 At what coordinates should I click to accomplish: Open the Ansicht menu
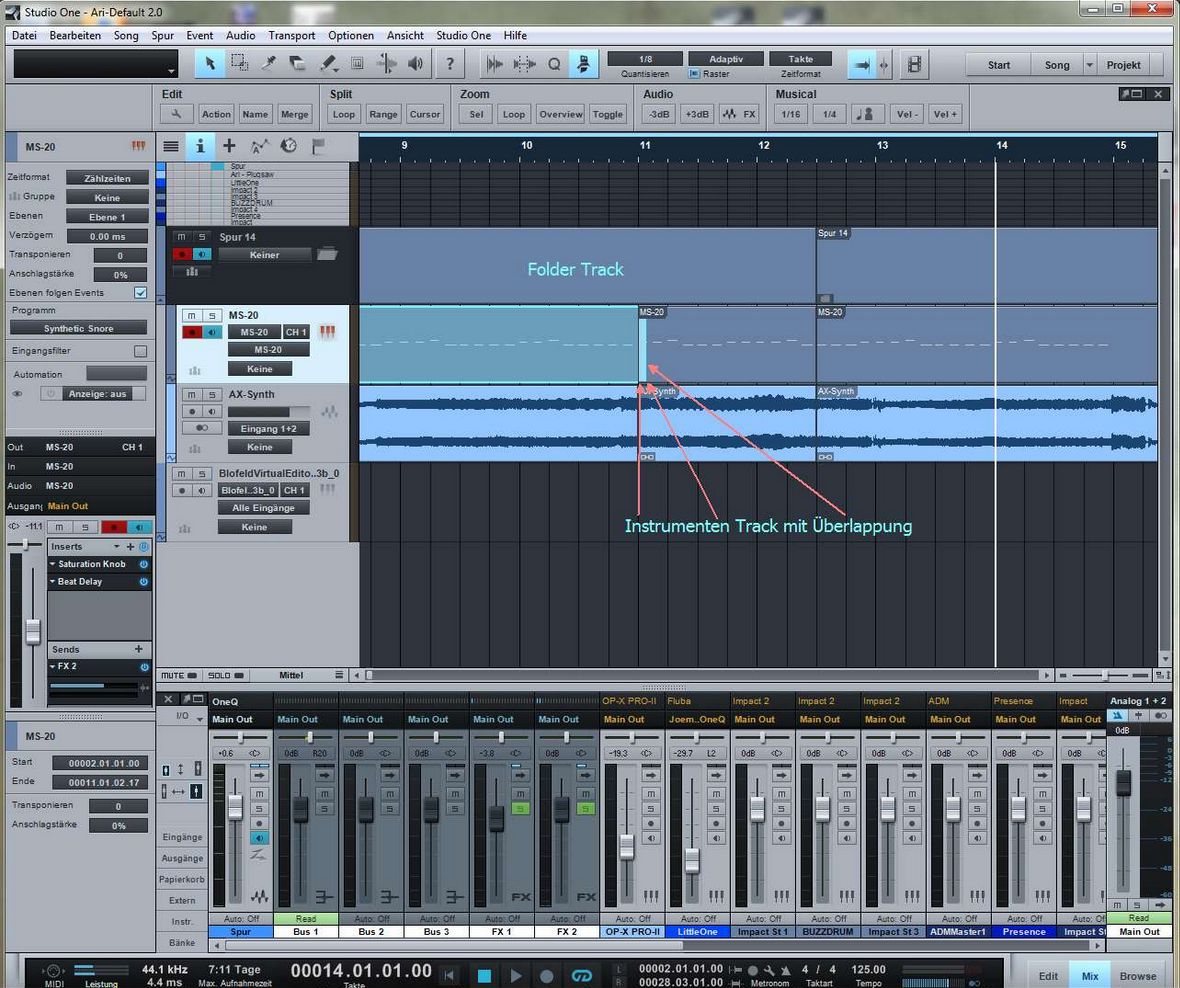click(x=405, y=35)
